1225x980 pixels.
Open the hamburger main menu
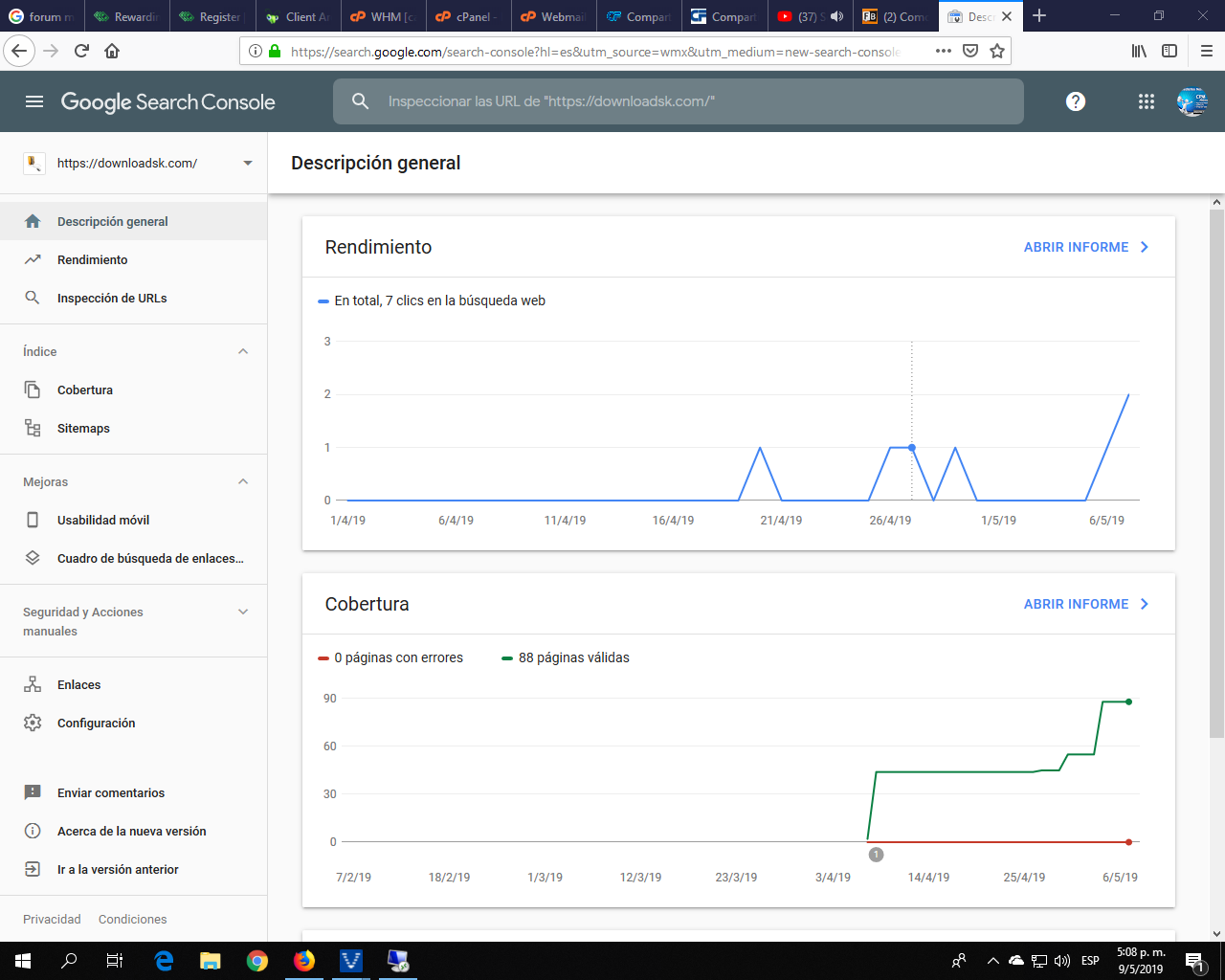34,101
